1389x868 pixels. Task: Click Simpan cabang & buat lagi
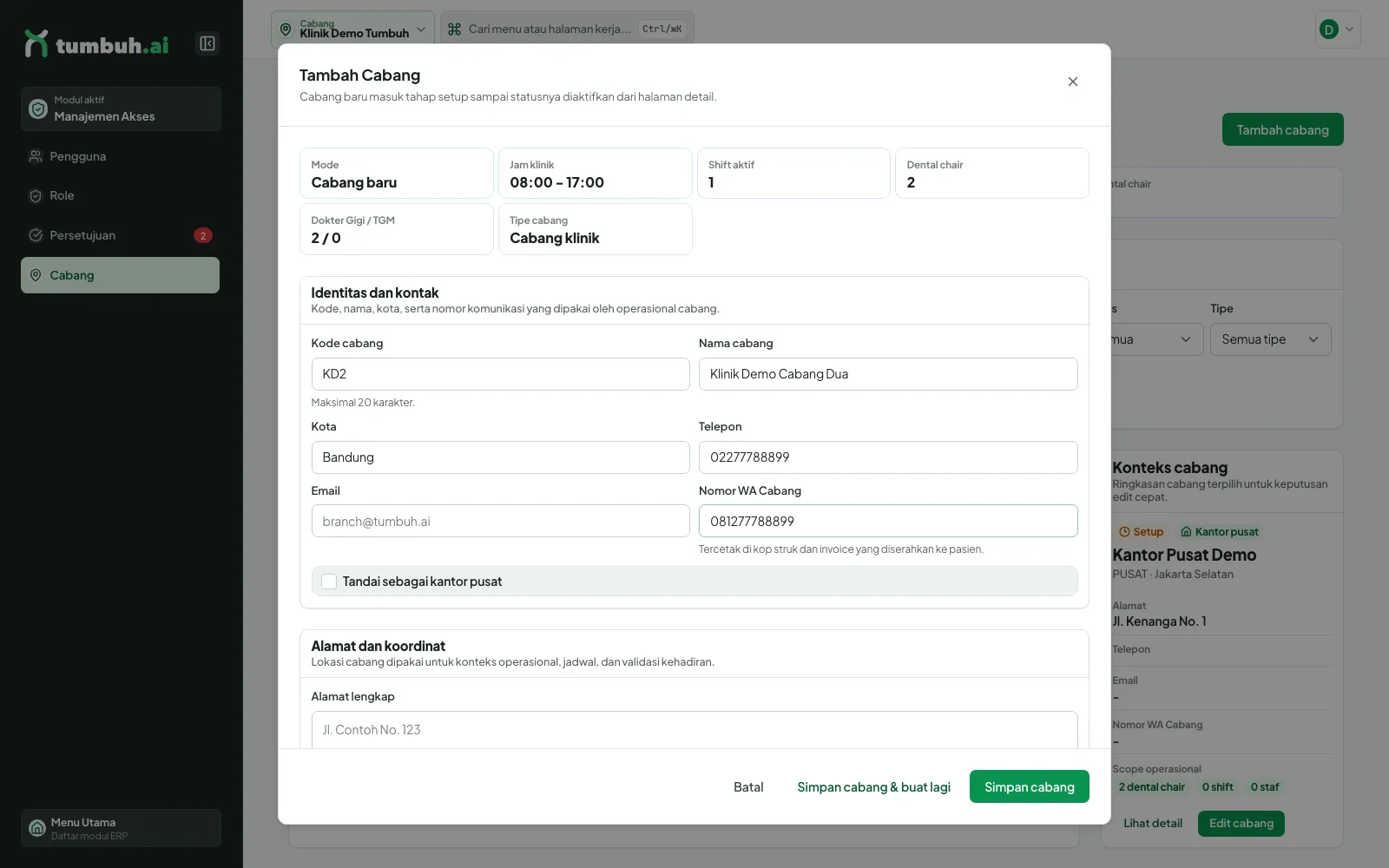click(873, 786)
